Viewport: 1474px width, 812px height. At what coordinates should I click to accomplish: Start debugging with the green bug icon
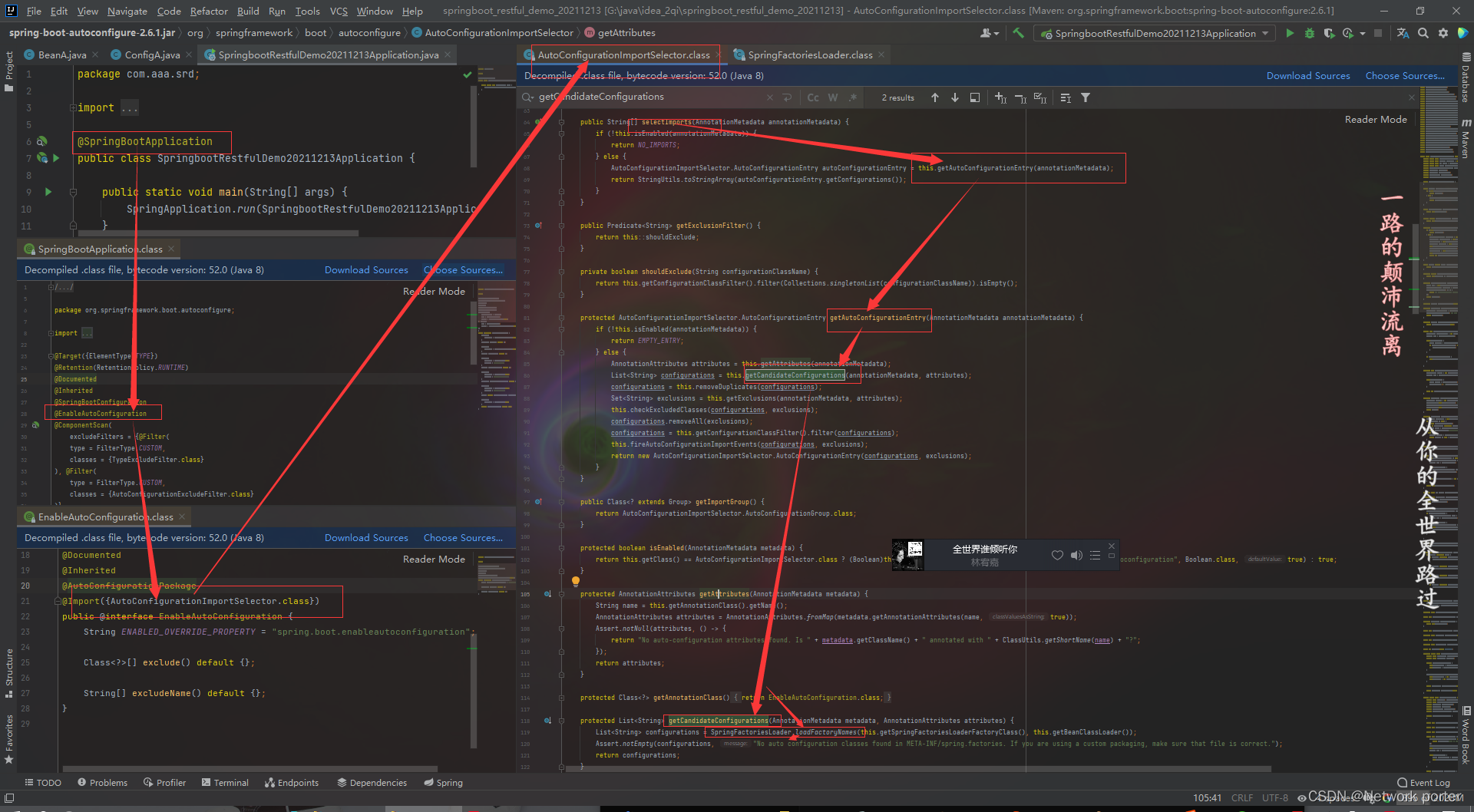[x=1310, y=33]
